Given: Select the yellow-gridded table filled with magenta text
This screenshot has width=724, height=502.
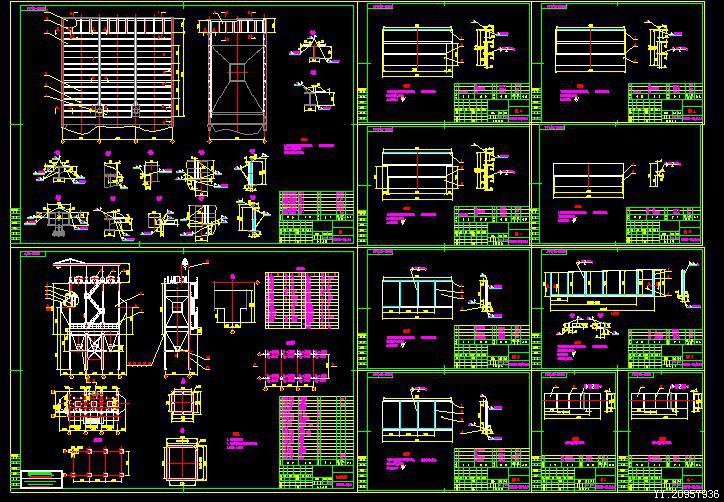Looking at the screenshot, I should 302,300.
